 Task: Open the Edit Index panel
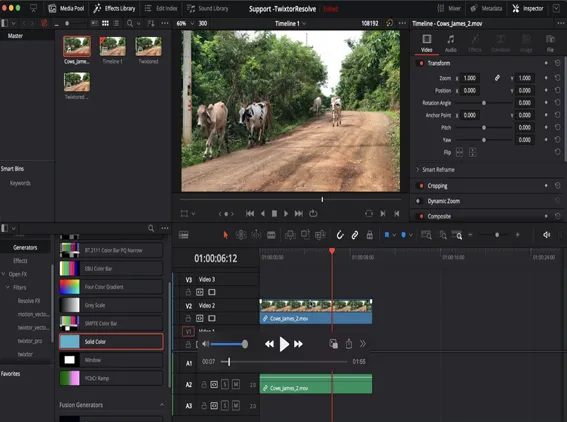pyautogui.click(x=161, y=8)
